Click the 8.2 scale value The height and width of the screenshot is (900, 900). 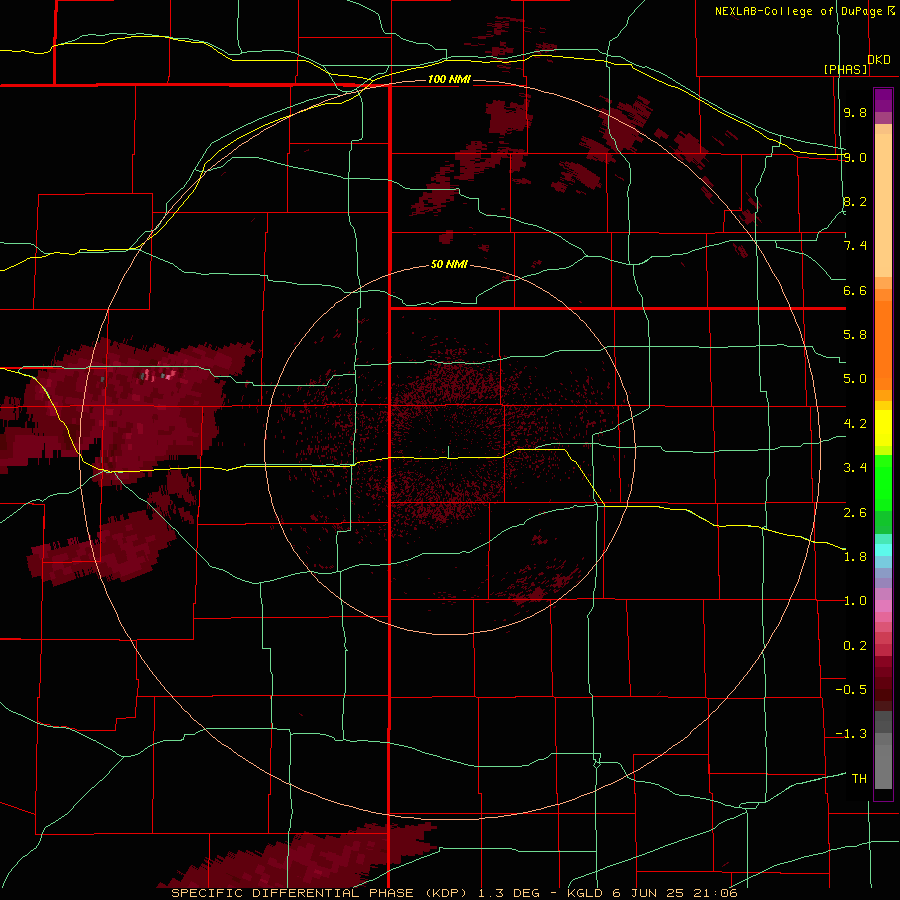pos(855,201)
